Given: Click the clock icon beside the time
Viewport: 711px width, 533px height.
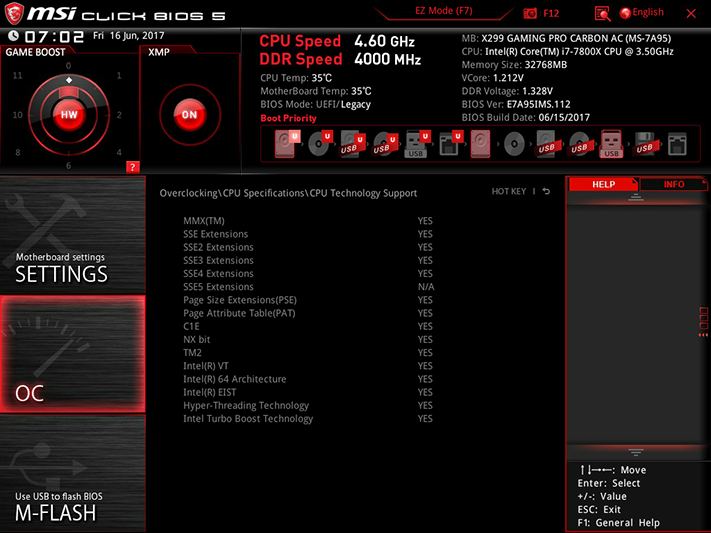Looking at the screenshot, I should click(x=14, y=35).
